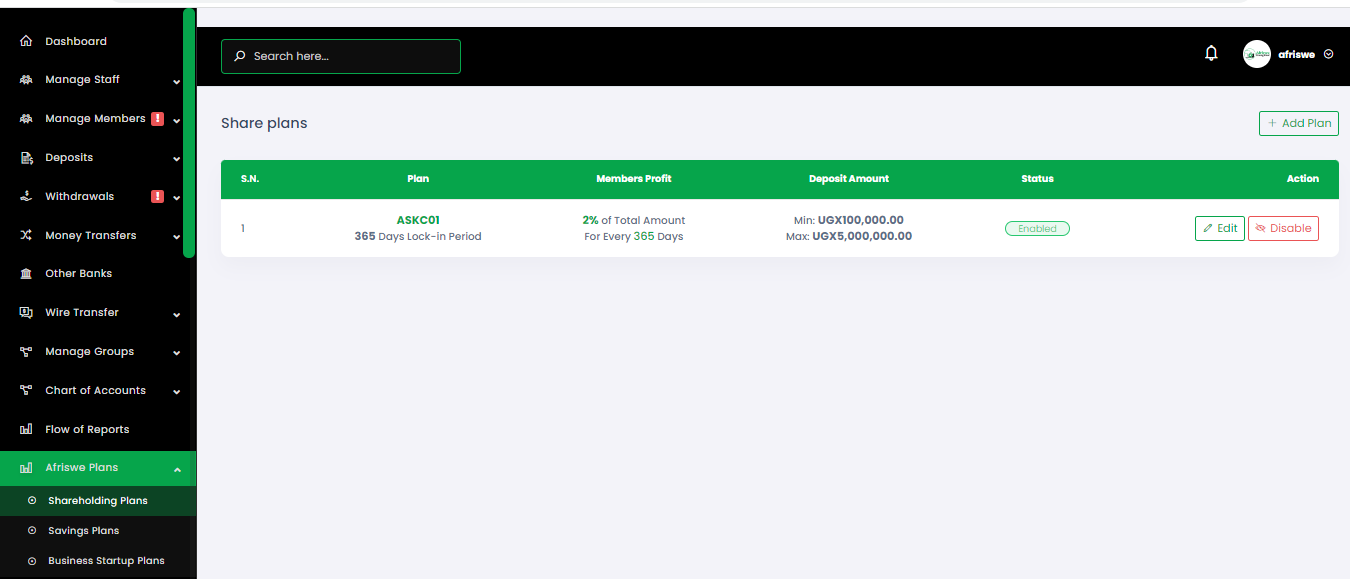Viewport: 1350px width, 579px height.
Task: Open Business Startup Plans submenu item
Action: click(98, 561)
